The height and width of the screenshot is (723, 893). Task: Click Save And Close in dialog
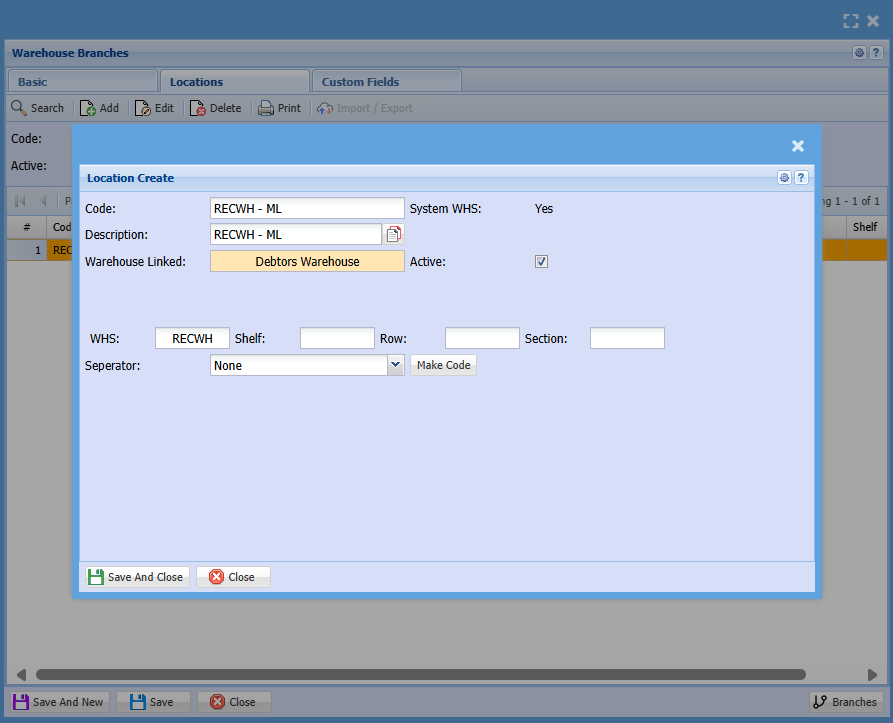click(x=135, y=577)
